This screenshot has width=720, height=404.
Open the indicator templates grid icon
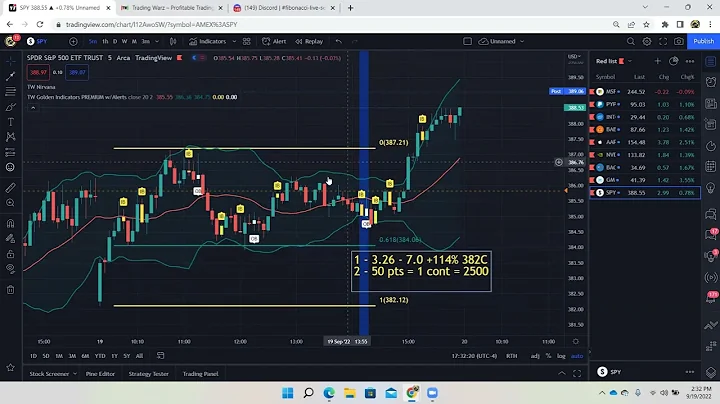click(x=247, y=41)
